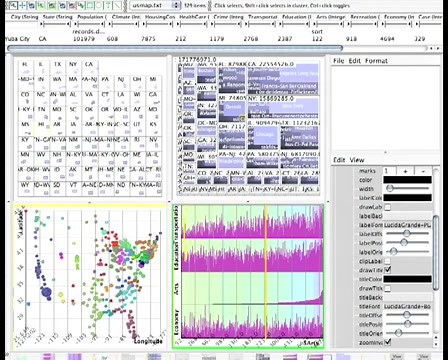Select the ellipse shape tool
448x360 pixels.
pos(99,5)
